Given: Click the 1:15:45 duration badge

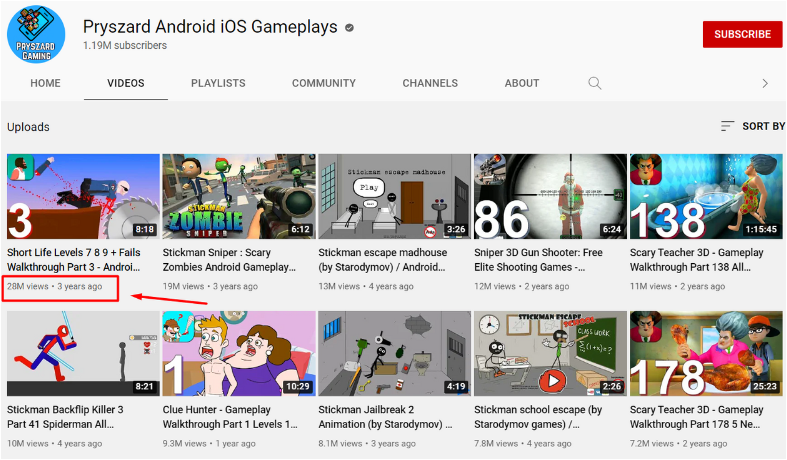Looking at the screenshot, I should point(761,229).
